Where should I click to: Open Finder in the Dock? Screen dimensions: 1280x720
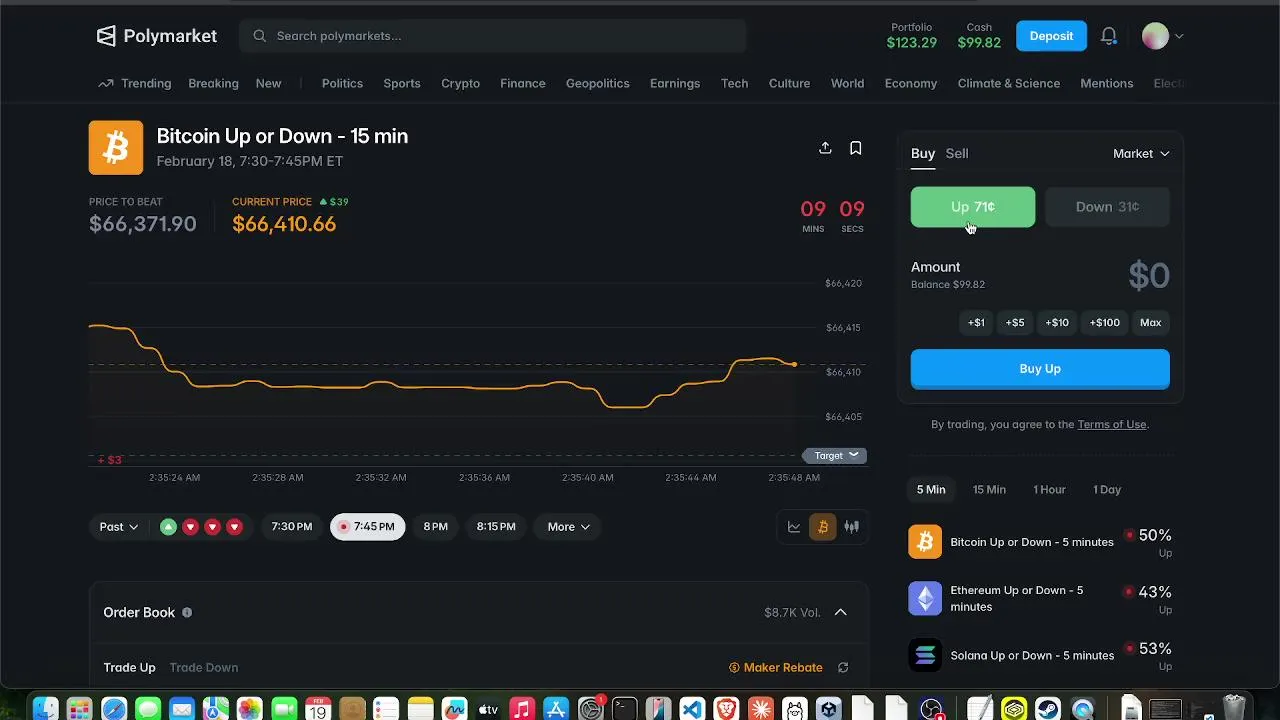(x=46, y=708)
